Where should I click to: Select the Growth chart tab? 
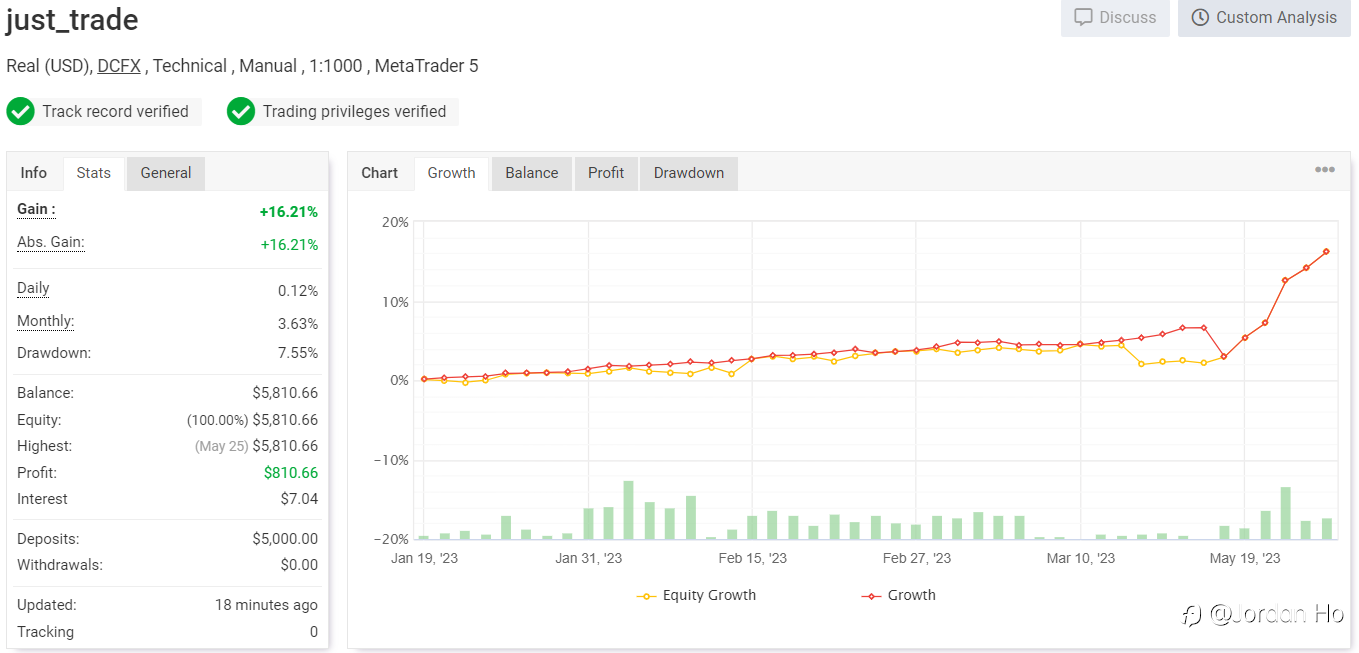452,173
